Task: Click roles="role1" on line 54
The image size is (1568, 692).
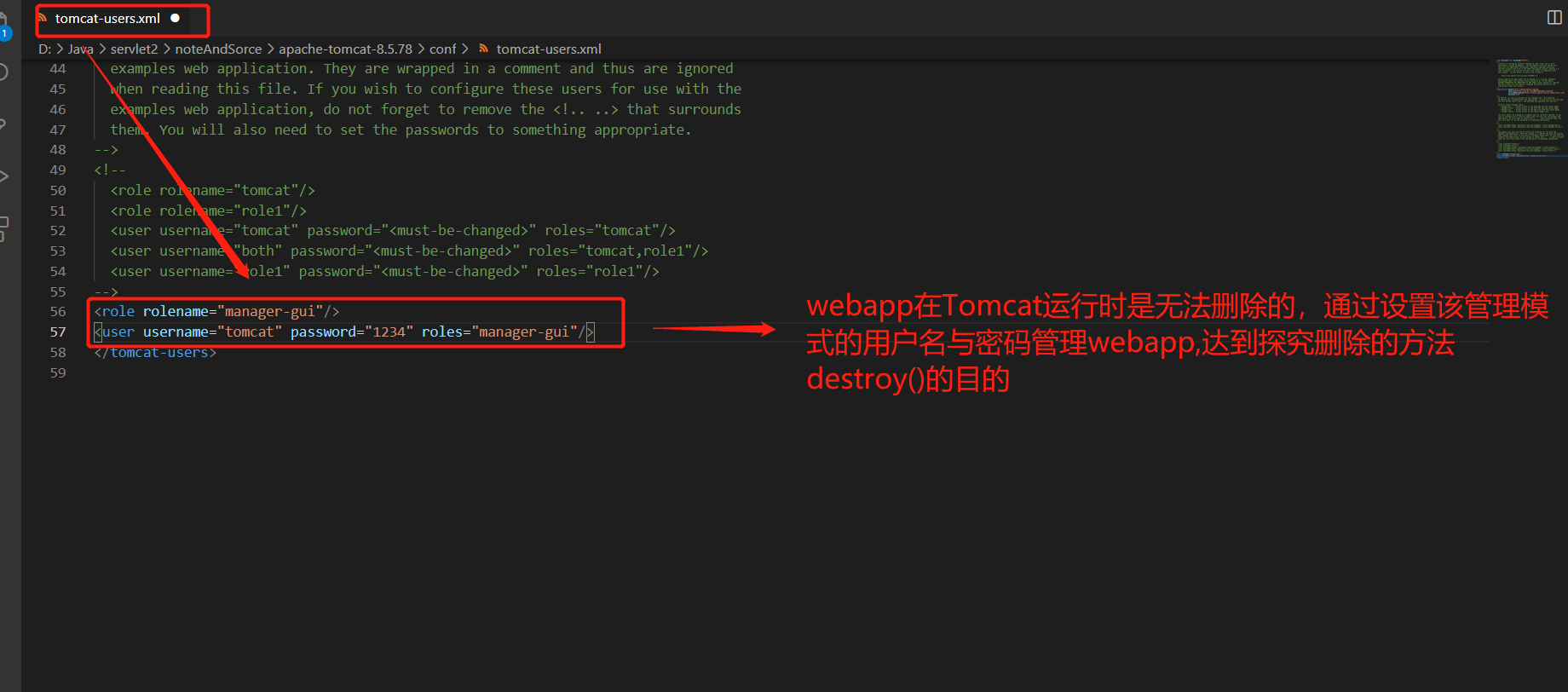Action: 590,272
